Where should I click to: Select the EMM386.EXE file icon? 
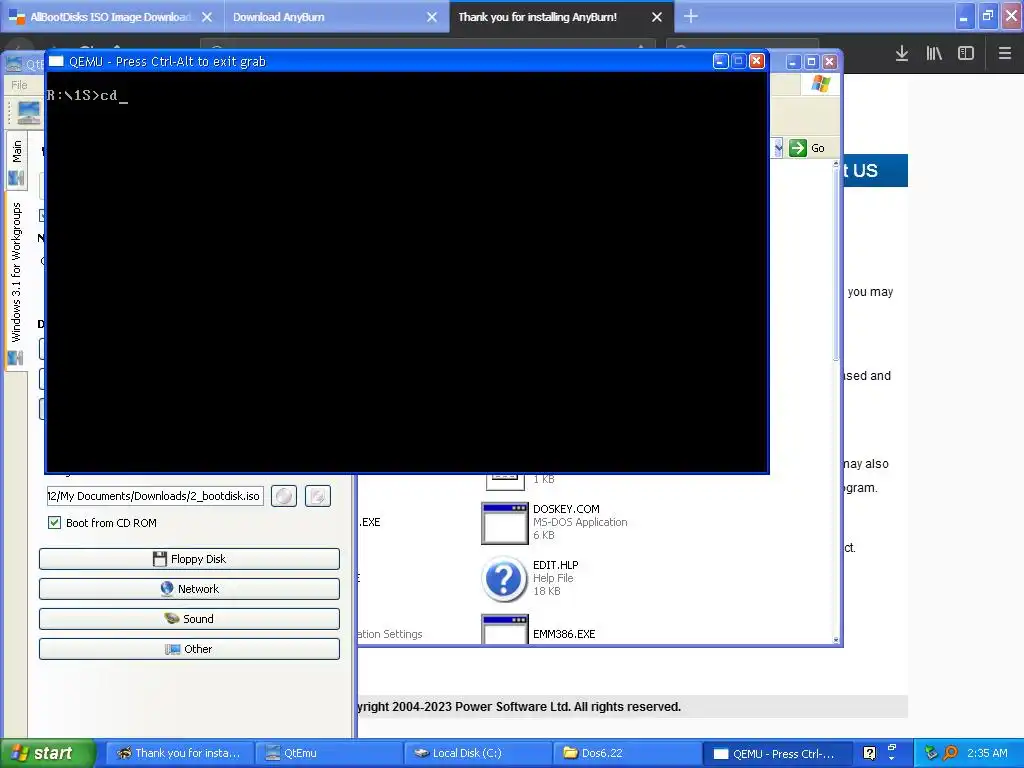(x=504, y=629)
